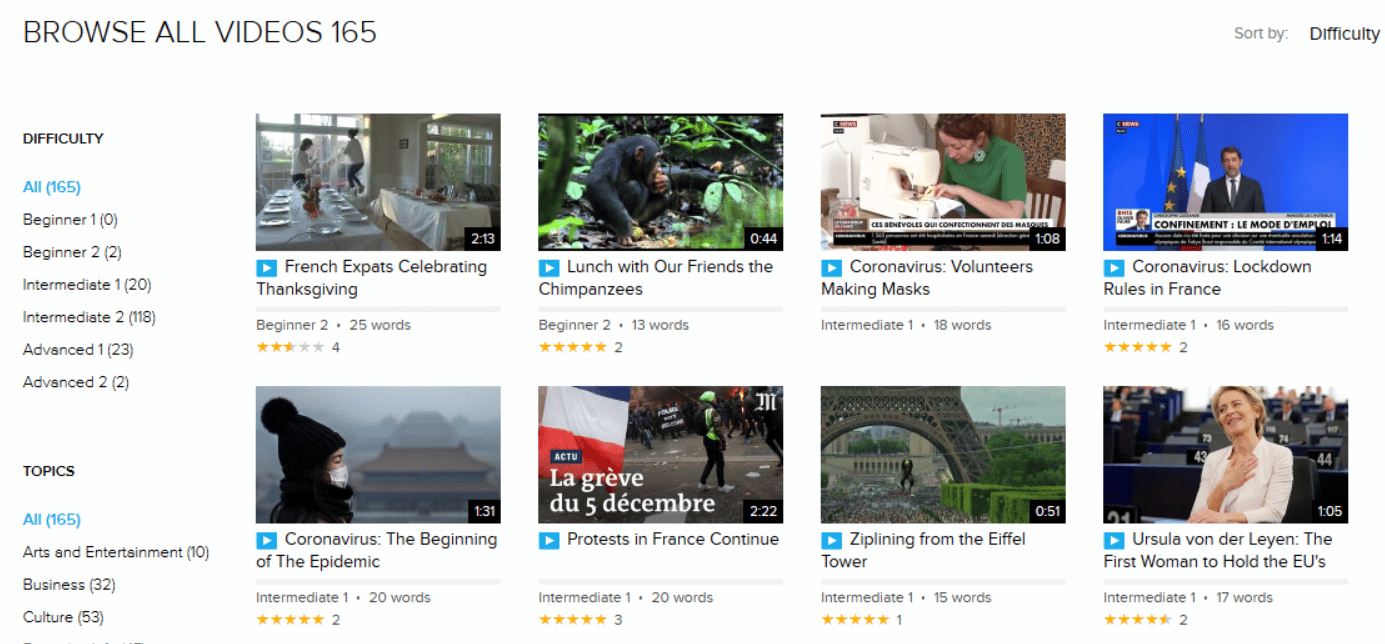Click play icon beside French Expats Celebrating Thanksgiving

(x=266, y=268)
